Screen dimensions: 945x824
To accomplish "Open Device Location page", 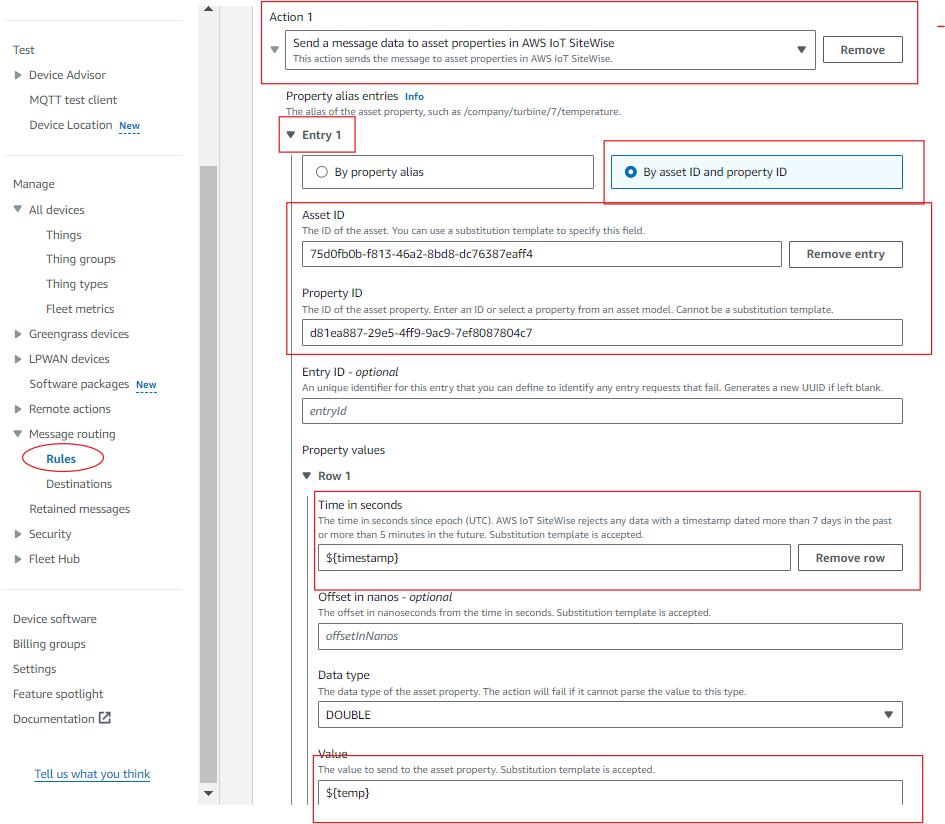I will tap(71, 125).
